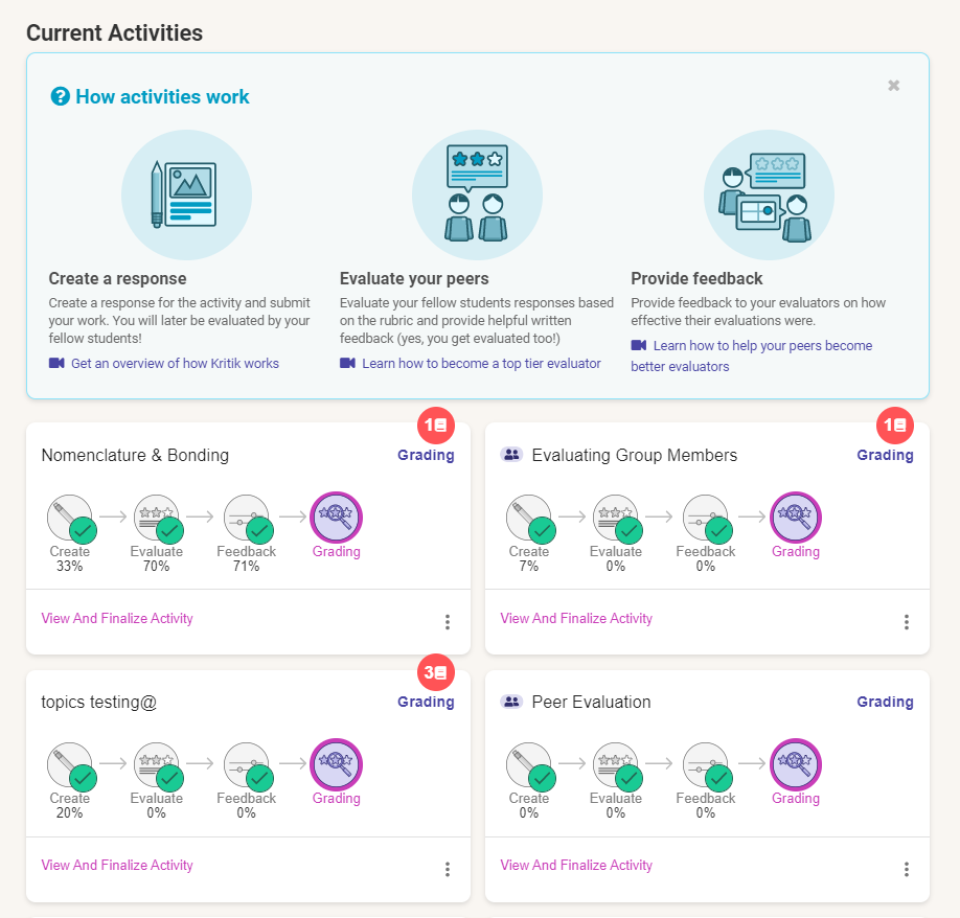Open the three-dot menu for Nomenclature & Bonding
Viewport: 960px width, 918px height.
447,622
